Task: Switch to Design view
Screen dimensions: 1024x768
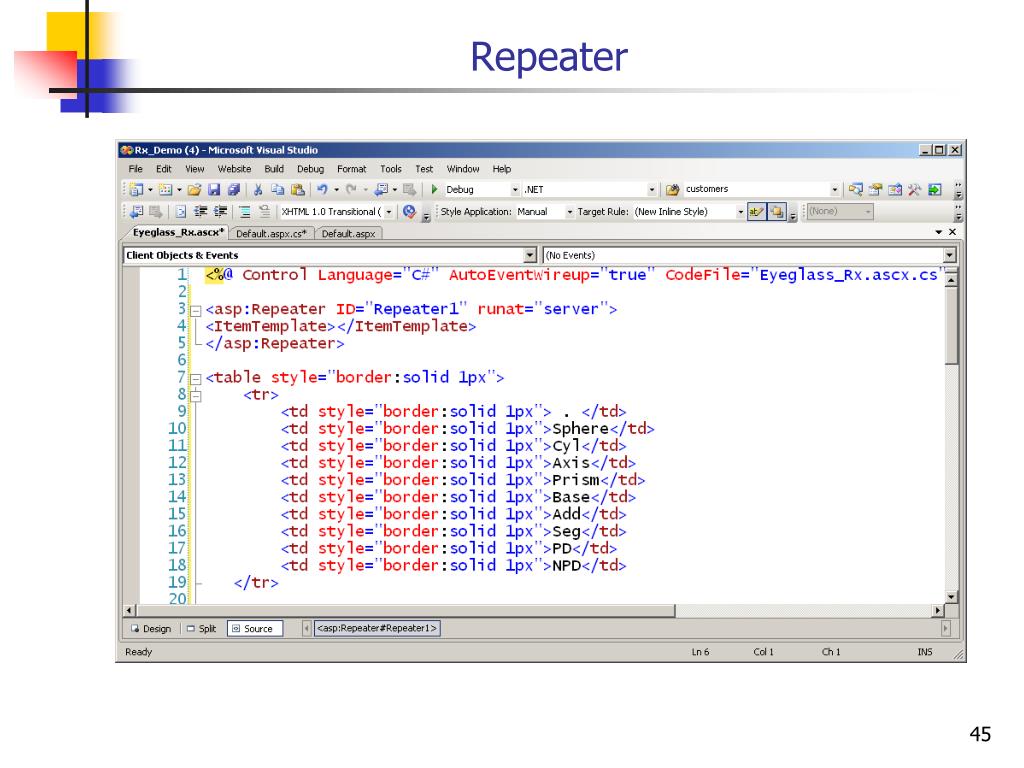Action: point(151,629)
